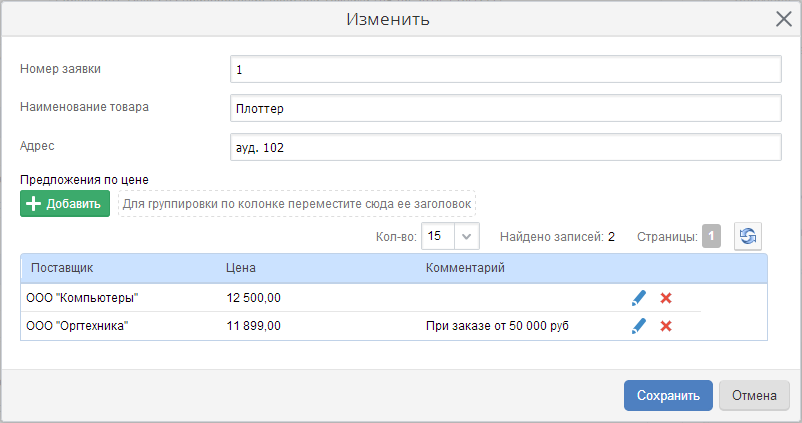The height and width of the screenshot is (423, 802).
Task: Cancel editing with Отмена button
Action: [x=754, y=395]
